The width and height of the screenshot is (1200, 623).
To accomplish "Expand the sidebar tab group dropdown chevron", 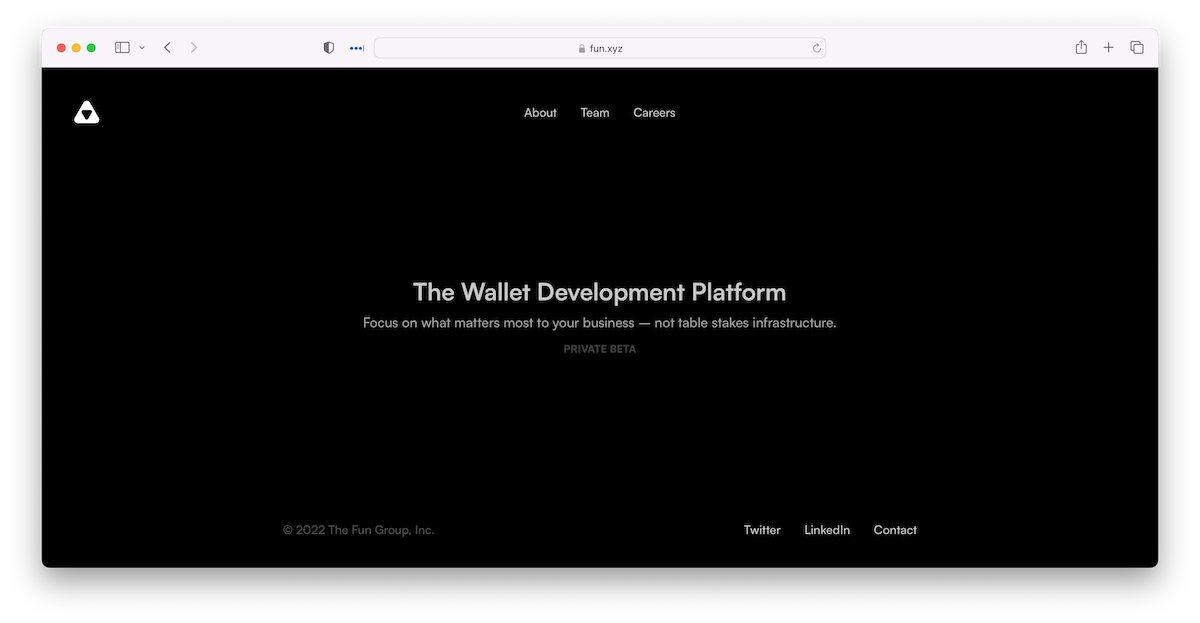I will click(142, 48).
